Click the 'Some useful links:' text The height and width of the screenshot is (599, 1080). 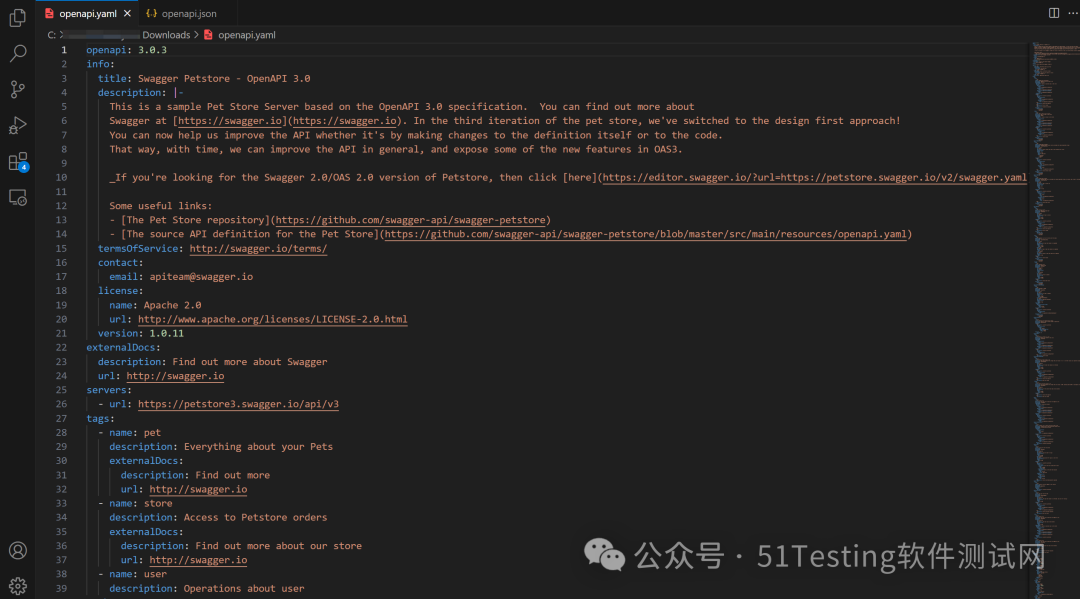[160, 206]
